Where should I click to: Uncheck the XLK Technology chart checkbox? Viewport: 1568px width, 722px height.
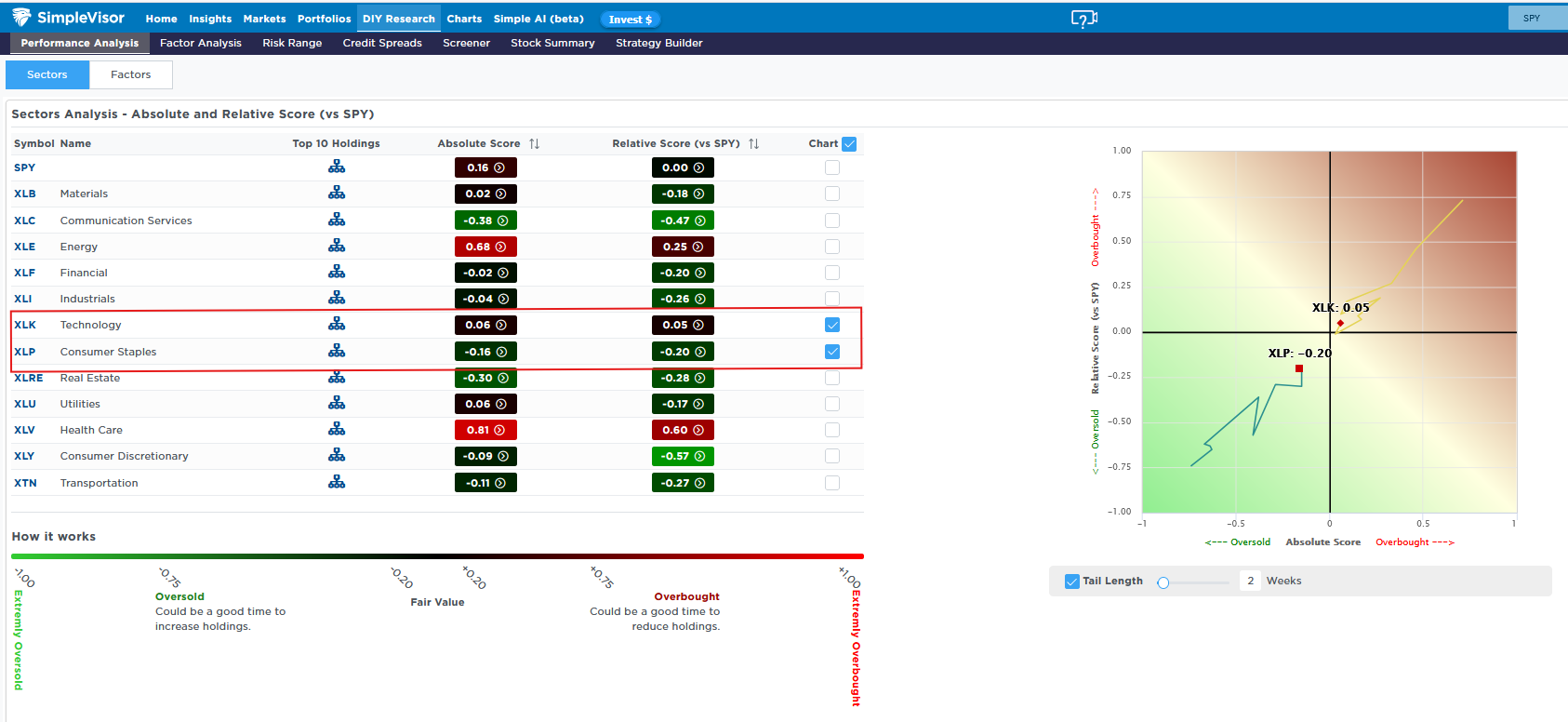832,325
